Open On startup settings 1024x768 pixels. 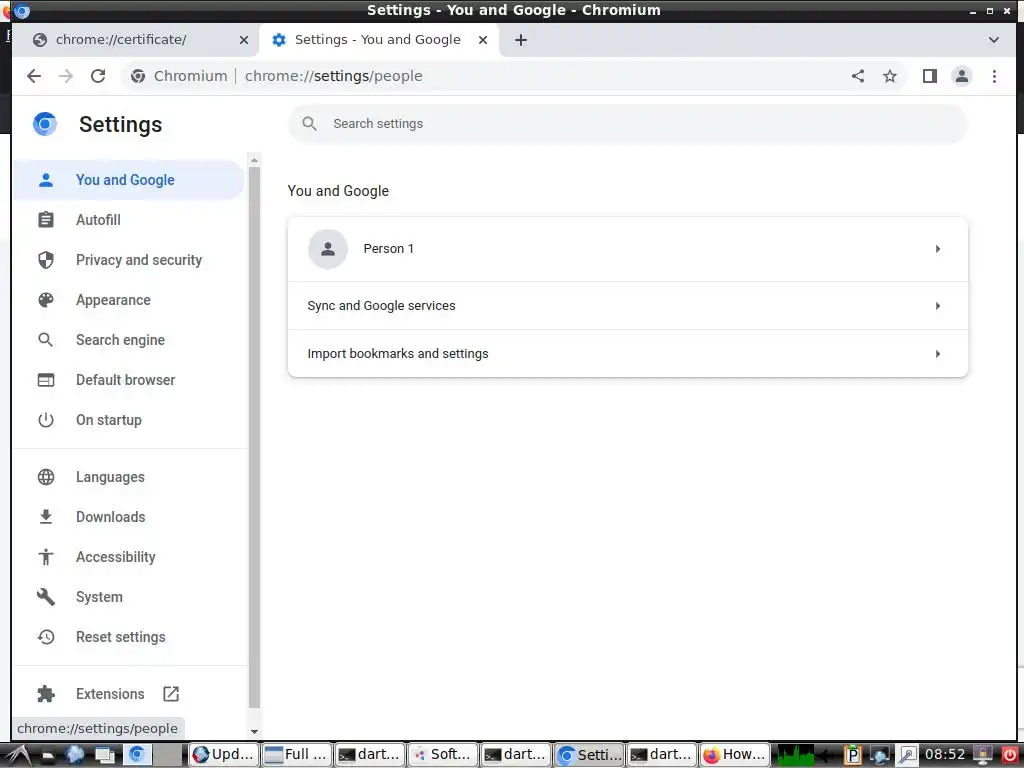[129, 420]
